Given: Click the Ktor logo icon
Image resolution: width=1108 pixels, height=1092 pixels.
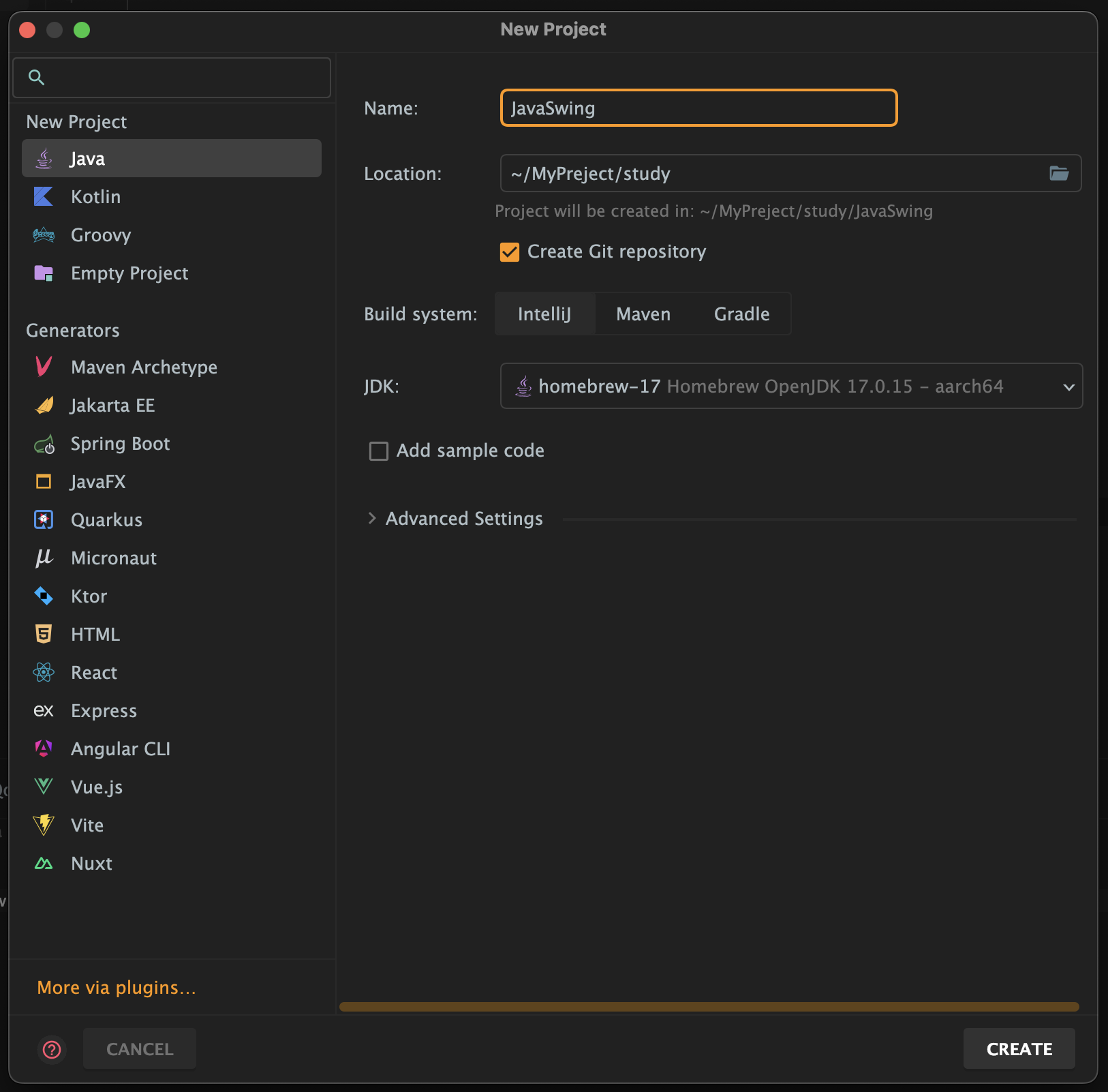Looking at the screenshot, I should 44,596.
